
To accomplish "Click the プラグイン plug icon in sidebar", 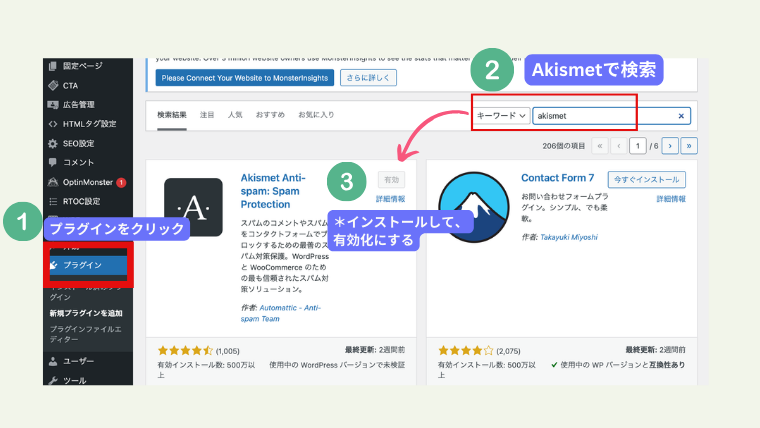I will pos(53,265).
